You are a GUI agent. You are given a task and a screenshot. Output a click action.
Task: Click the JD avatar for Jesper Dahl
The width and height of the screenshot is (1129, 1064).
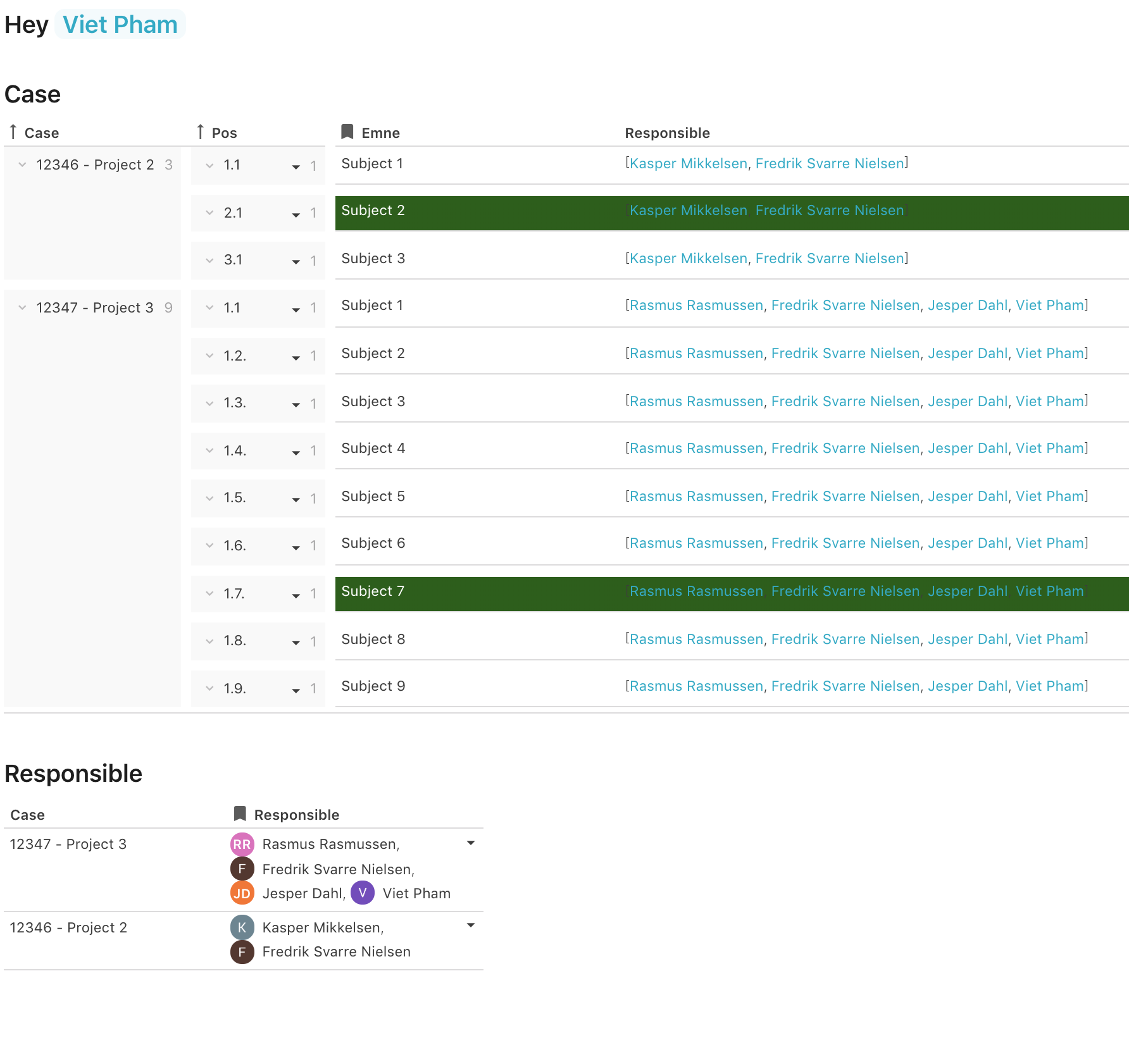242,893
